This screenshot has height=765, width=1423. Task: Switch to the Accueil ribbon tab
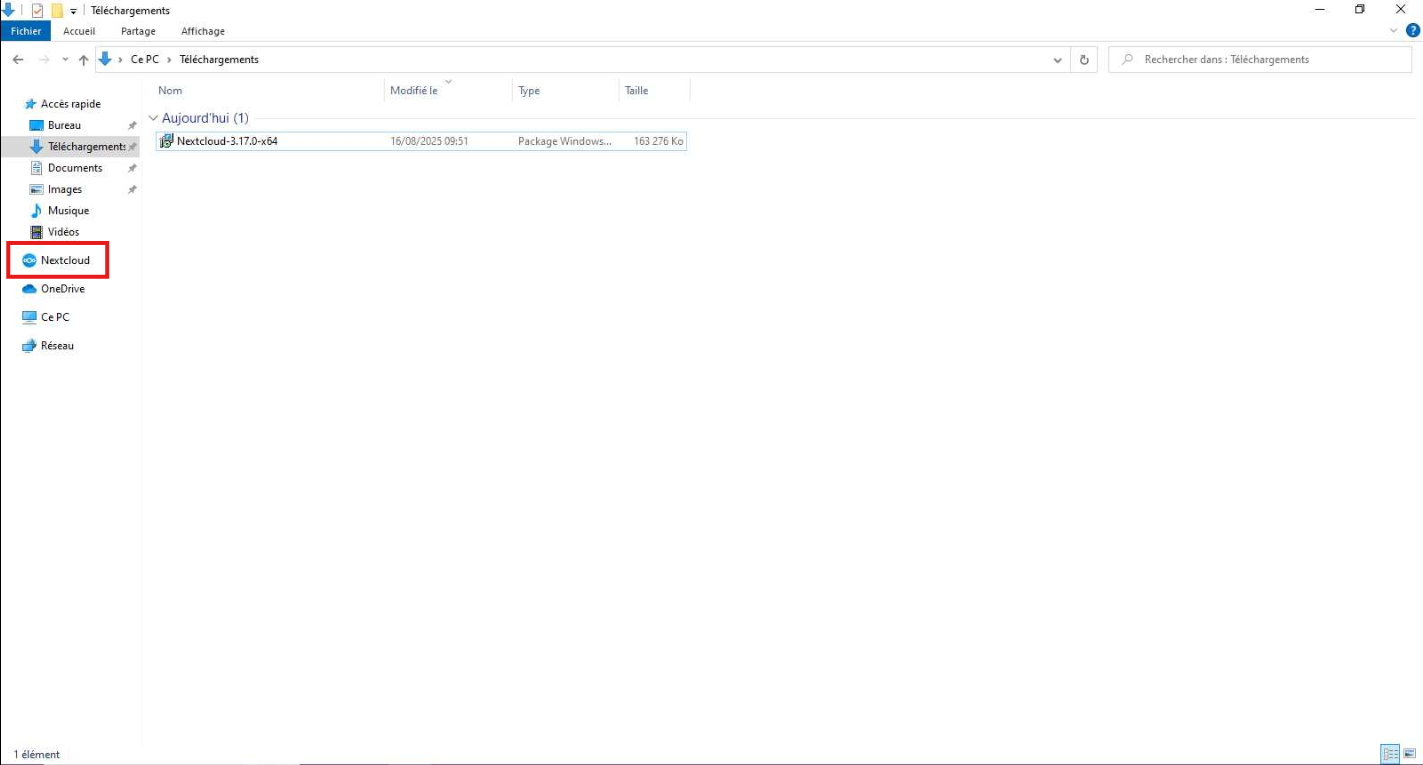tap(79, 31)
